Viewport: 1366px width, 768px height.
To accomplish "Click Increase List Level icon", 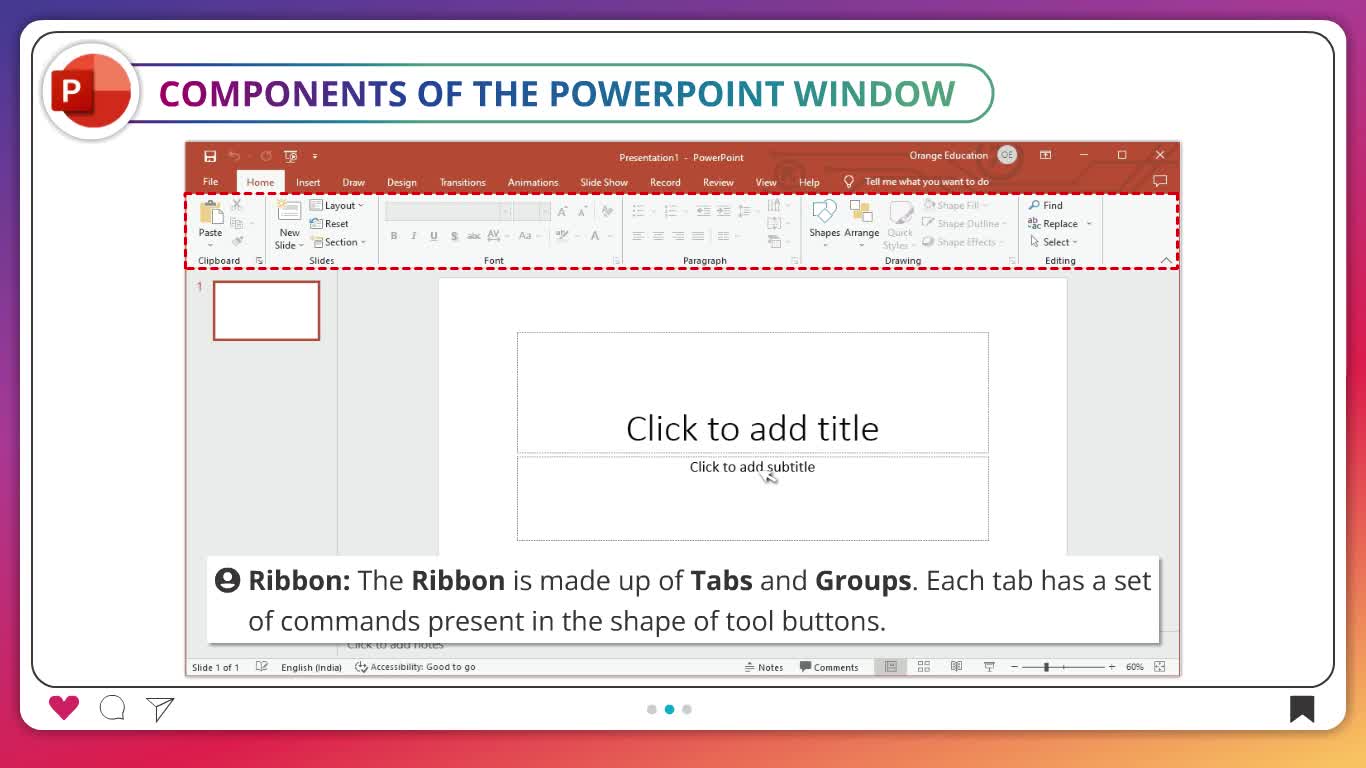I will click(723, 211).
